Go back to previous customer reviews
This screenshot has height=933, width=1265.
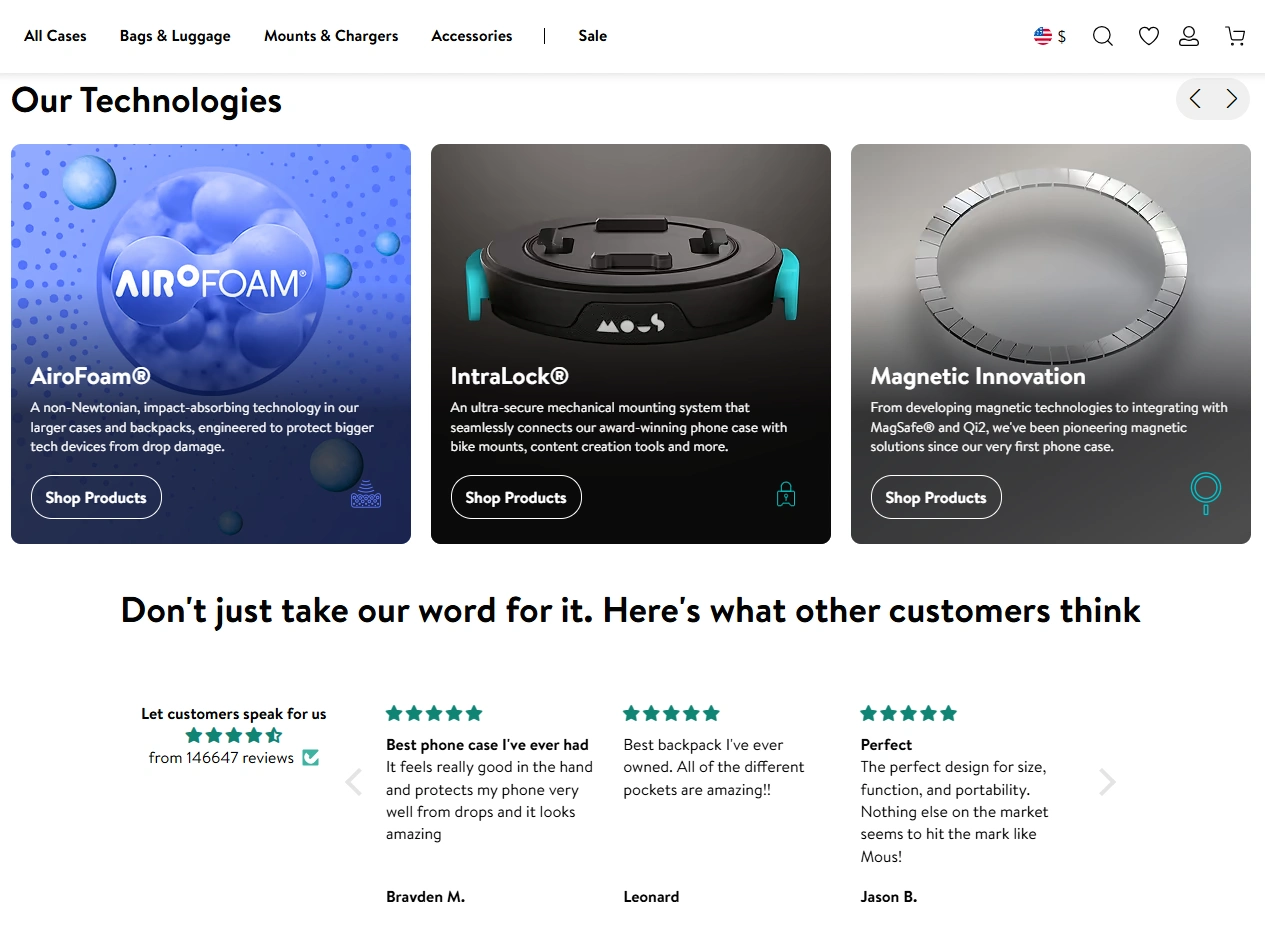tap(353, 782)
